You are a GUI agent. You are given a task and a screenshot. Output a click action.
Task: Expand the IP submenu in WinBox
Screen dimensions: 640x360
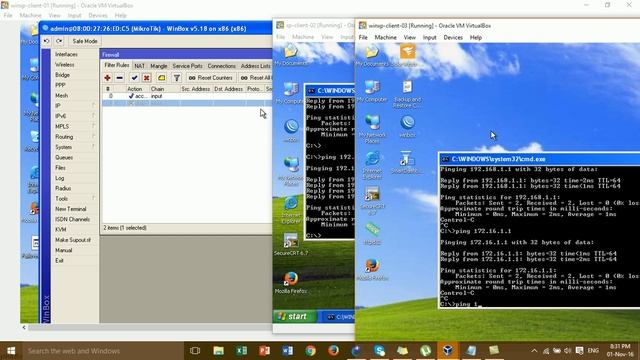point(75,106)
